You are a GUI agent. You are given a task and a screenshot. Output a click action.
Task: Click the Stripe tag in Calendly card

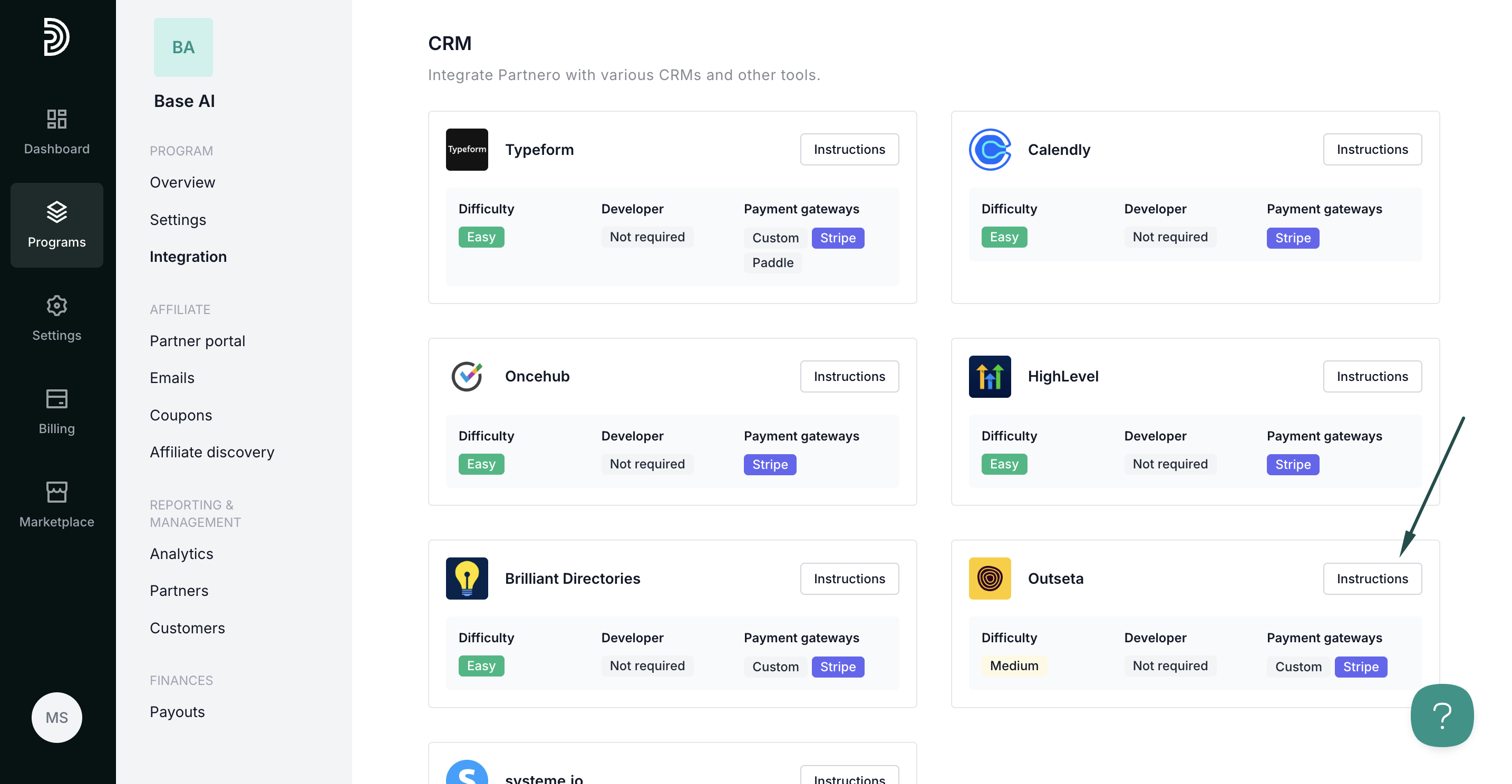(1293, 238)
